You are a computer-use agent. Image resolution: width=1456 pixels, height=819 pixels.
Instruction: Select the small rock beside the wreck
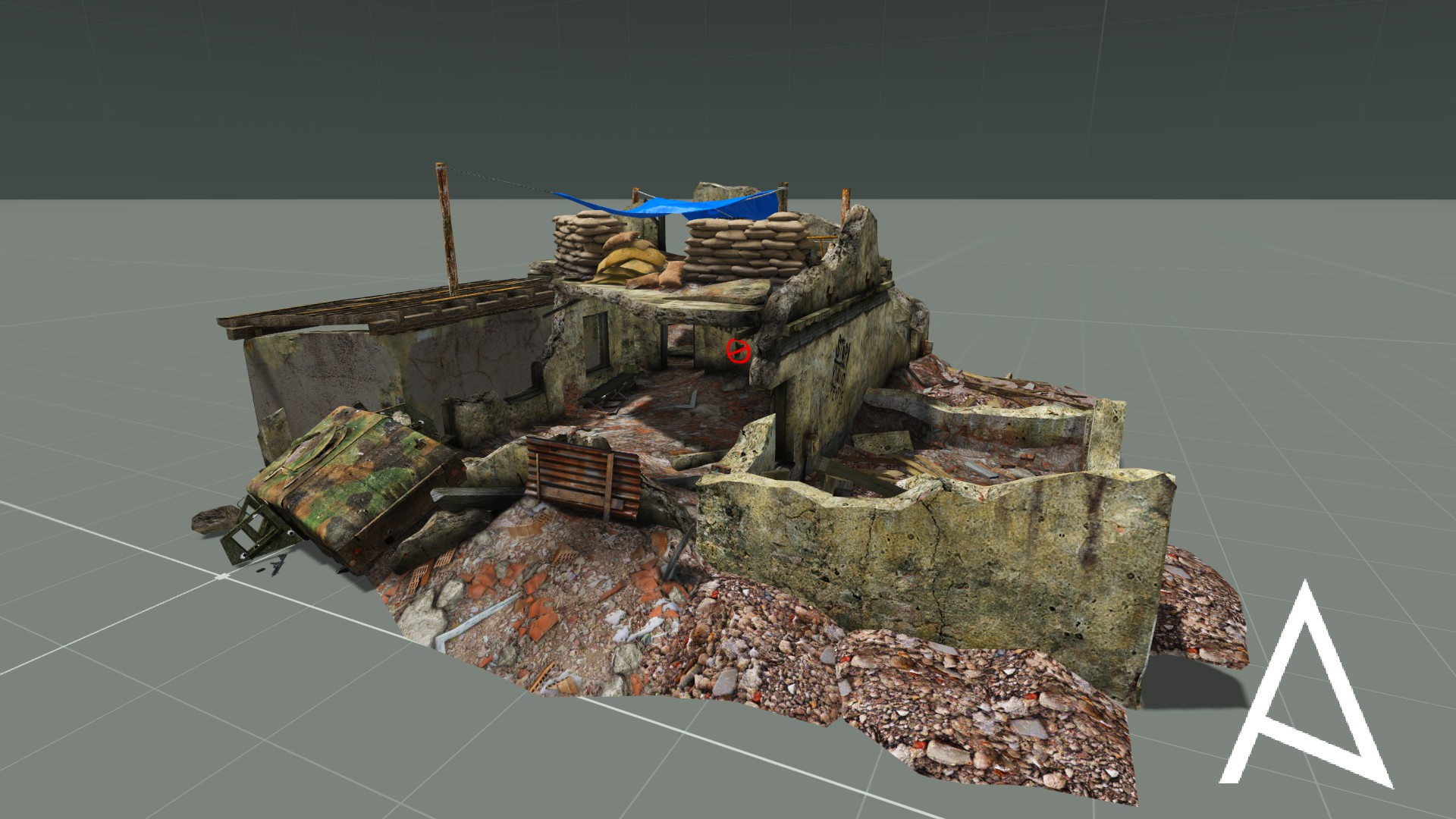[214, 520]
